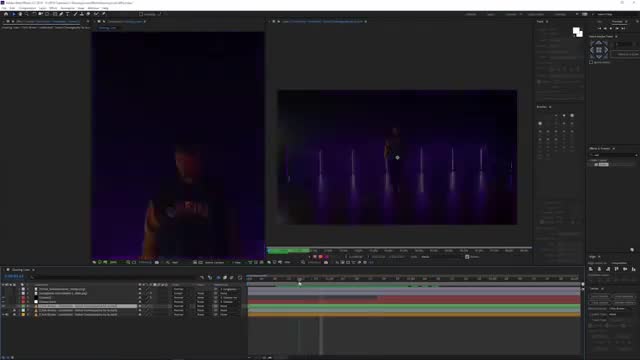Viewport: 640px width, 360px height.
Task: Select the Puppet Pin tool
Action: click(x=104, y=14)
